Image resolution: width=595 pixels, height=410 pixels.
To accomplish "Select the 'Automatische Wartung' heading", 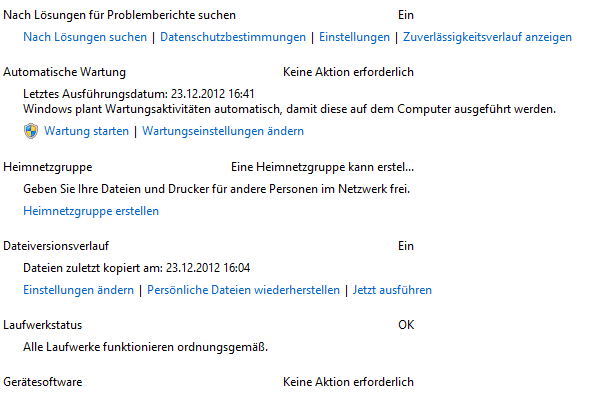I will [x=65, y=72].
